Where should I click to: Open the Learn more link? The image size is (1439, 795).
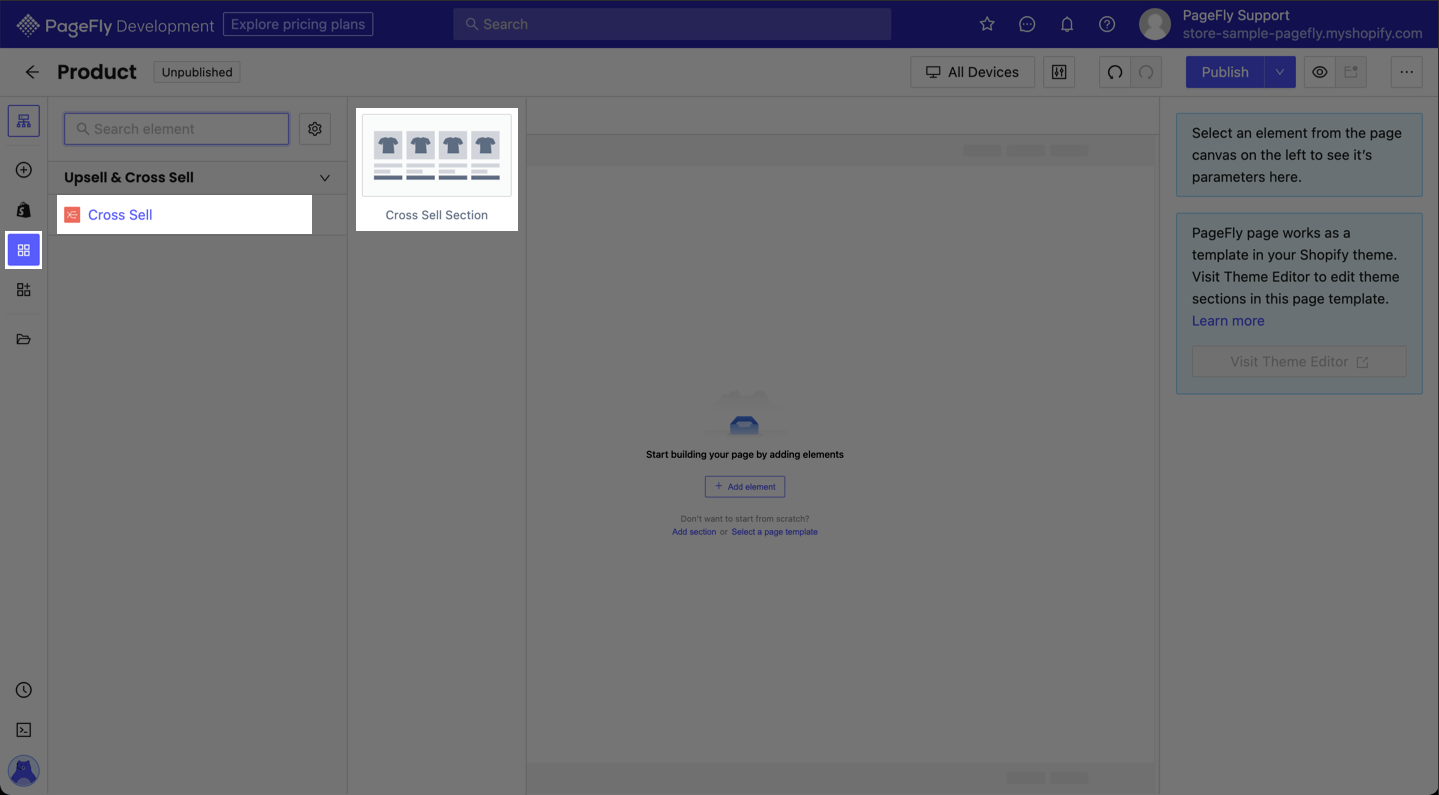tap(1228, 321)
